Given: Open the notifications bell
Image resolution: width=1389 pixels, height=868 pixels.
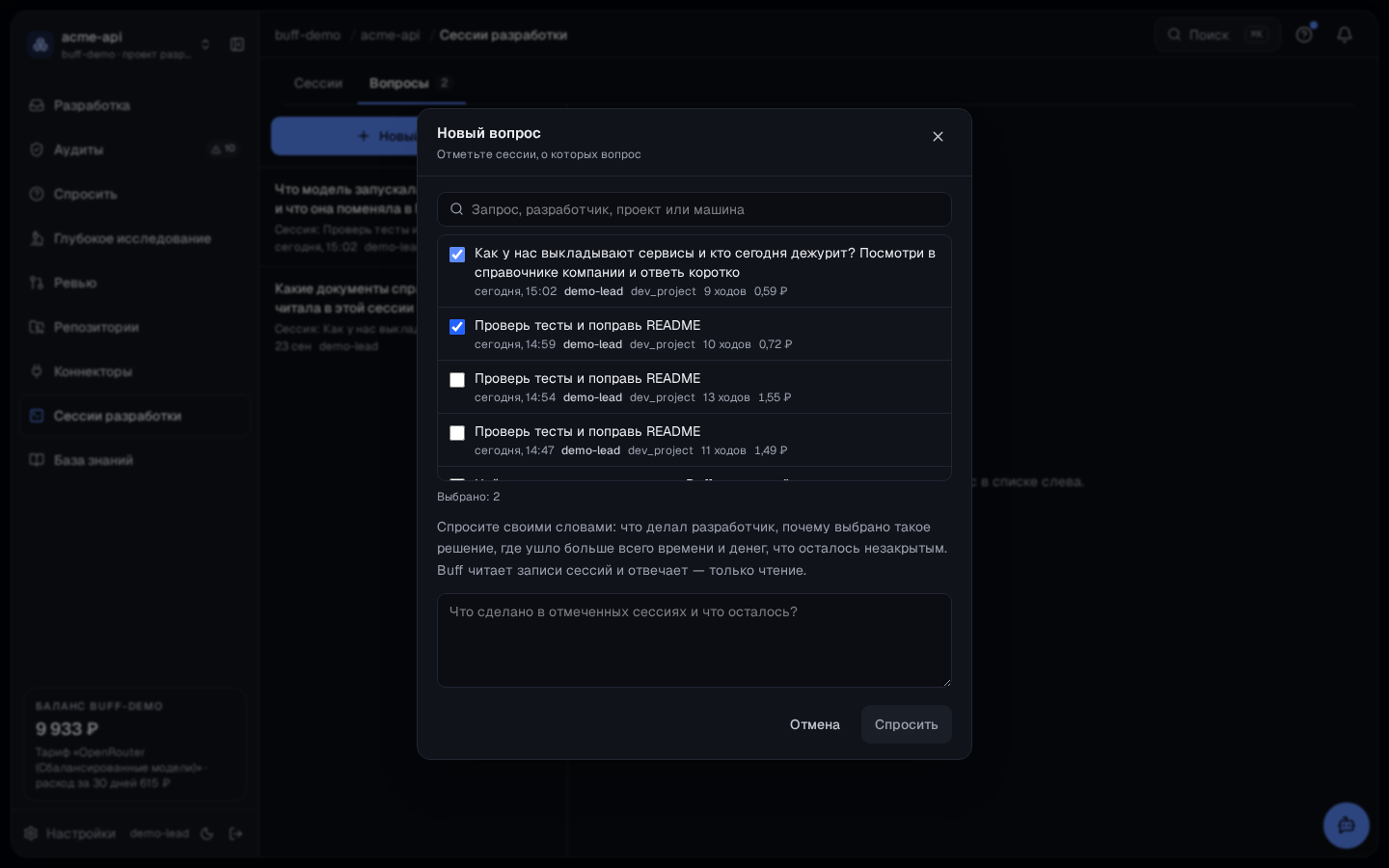Looking at the screenshot, I should pyautogui.click(x=1345, y=35).
